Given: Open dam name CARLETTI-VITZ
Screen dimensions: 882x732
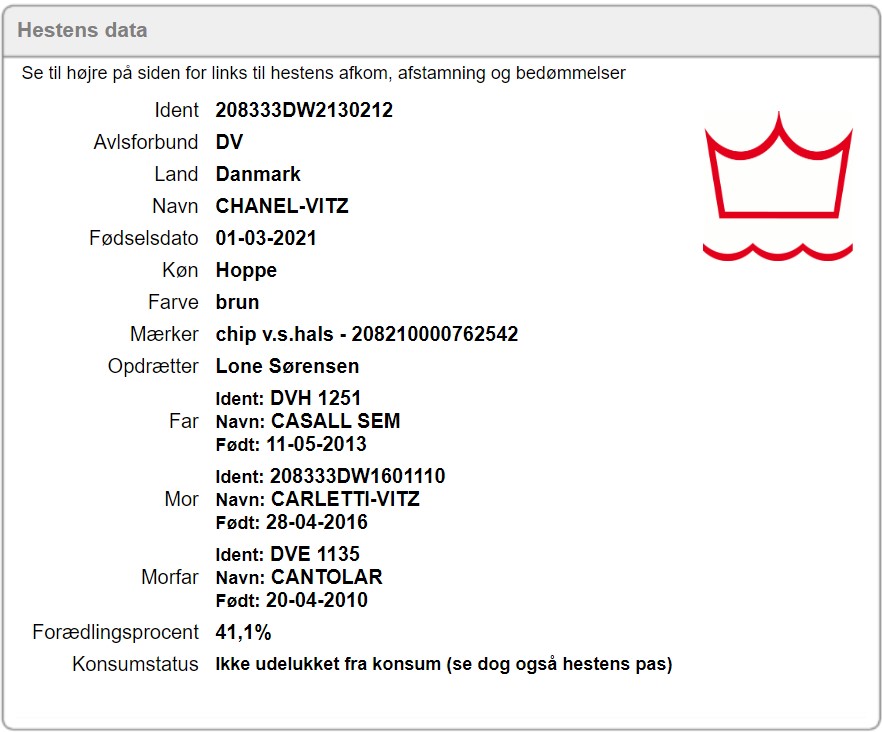Looking at the screenshot, I should (x=345, y=499).
